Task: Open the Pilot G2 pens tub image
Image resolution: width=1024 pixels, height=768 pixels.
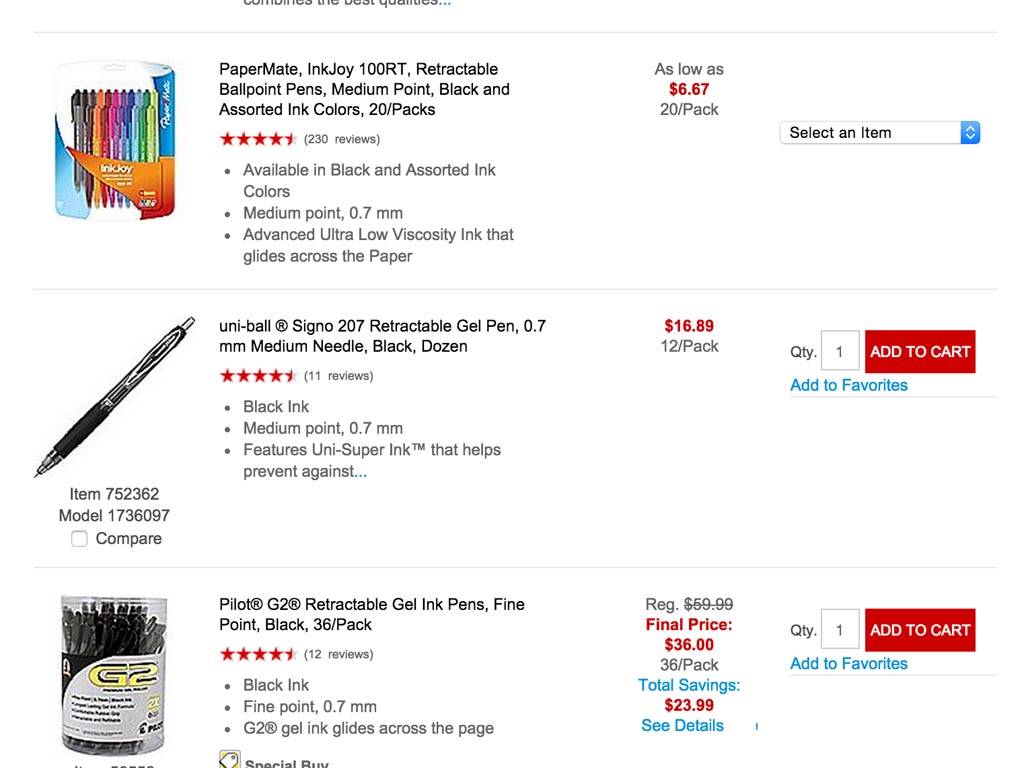Action: click(x=115, y=675)
